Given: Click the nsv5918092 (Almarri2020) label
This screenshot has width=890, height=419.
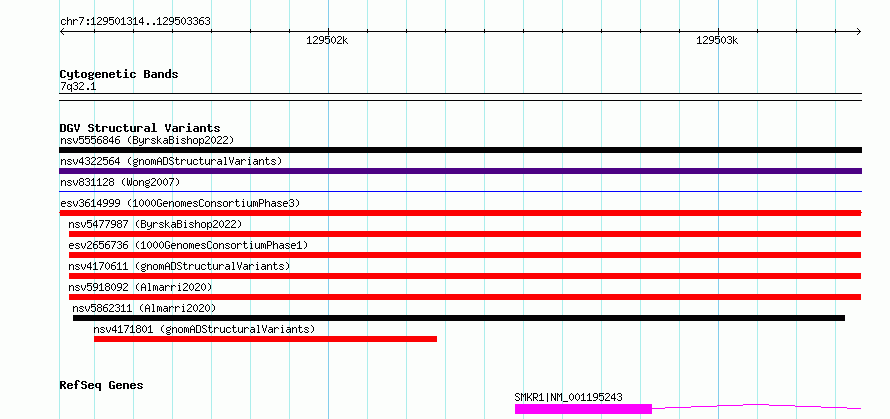Looking at the screenshot, I should pyautogui.click(x=140, y=287).
